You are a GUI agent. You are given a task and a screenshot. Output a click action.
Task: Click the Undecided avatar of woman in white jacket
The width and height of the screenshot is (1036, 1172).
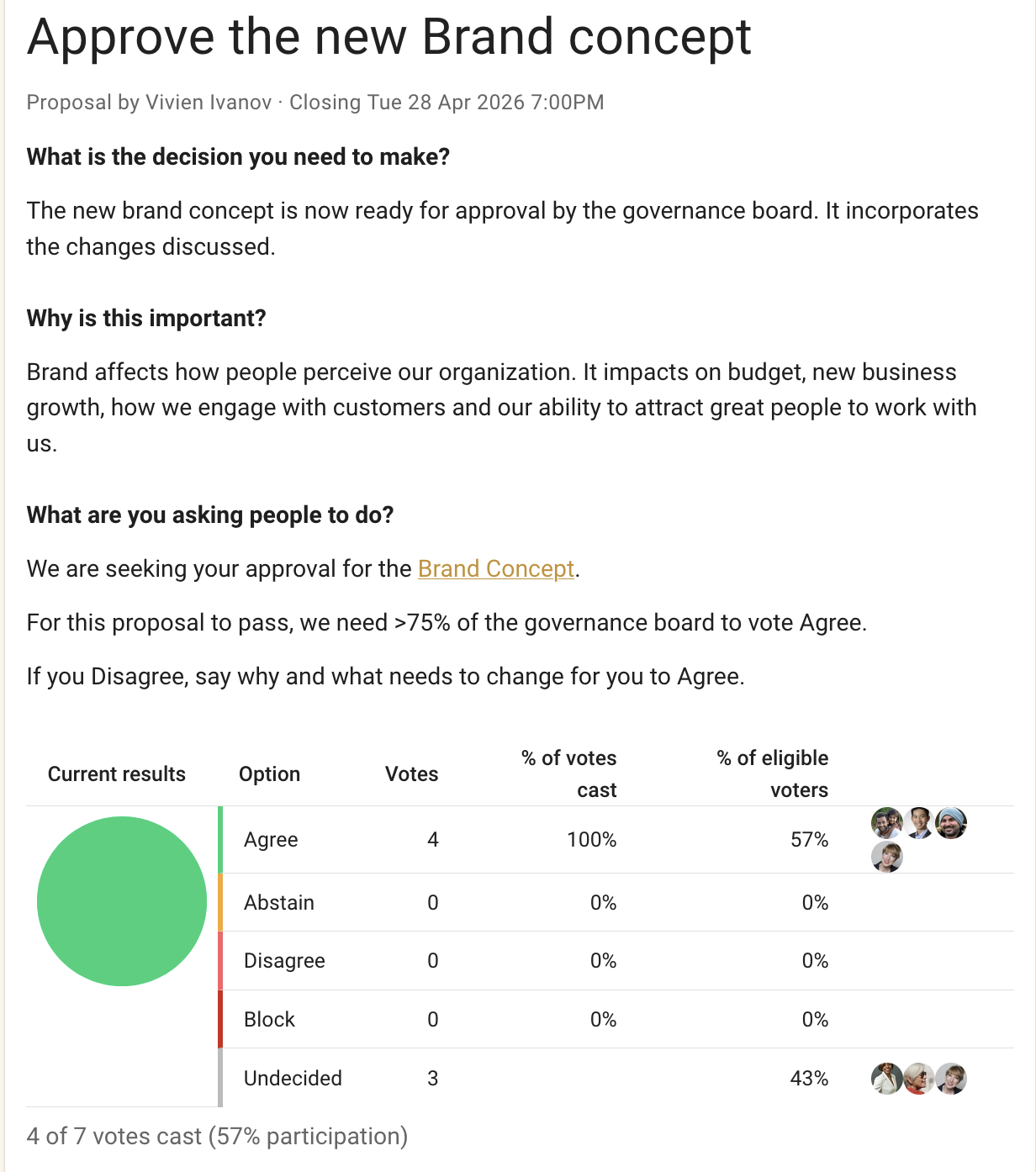point(887,1079)
